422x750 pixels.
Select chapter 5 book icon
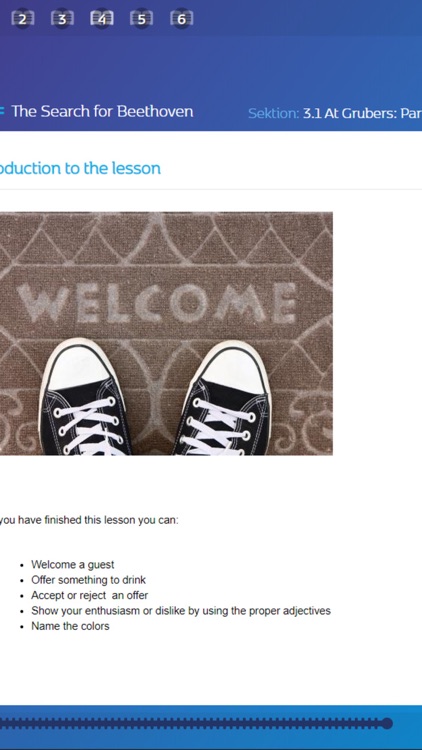[142, 19]
